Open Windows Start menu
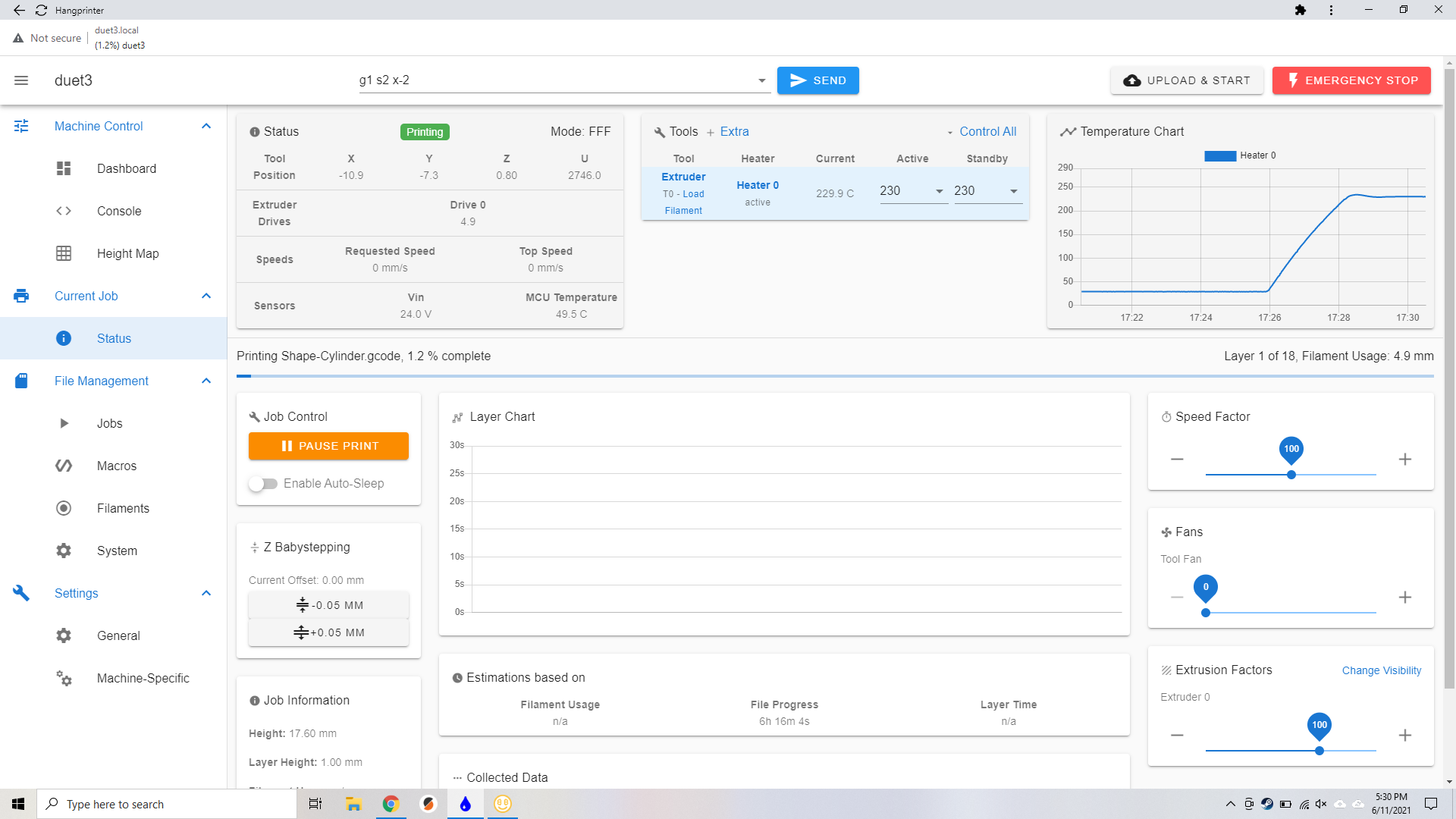The width and height of the screenshot is (1456, 819). click(x=18, y=804)
